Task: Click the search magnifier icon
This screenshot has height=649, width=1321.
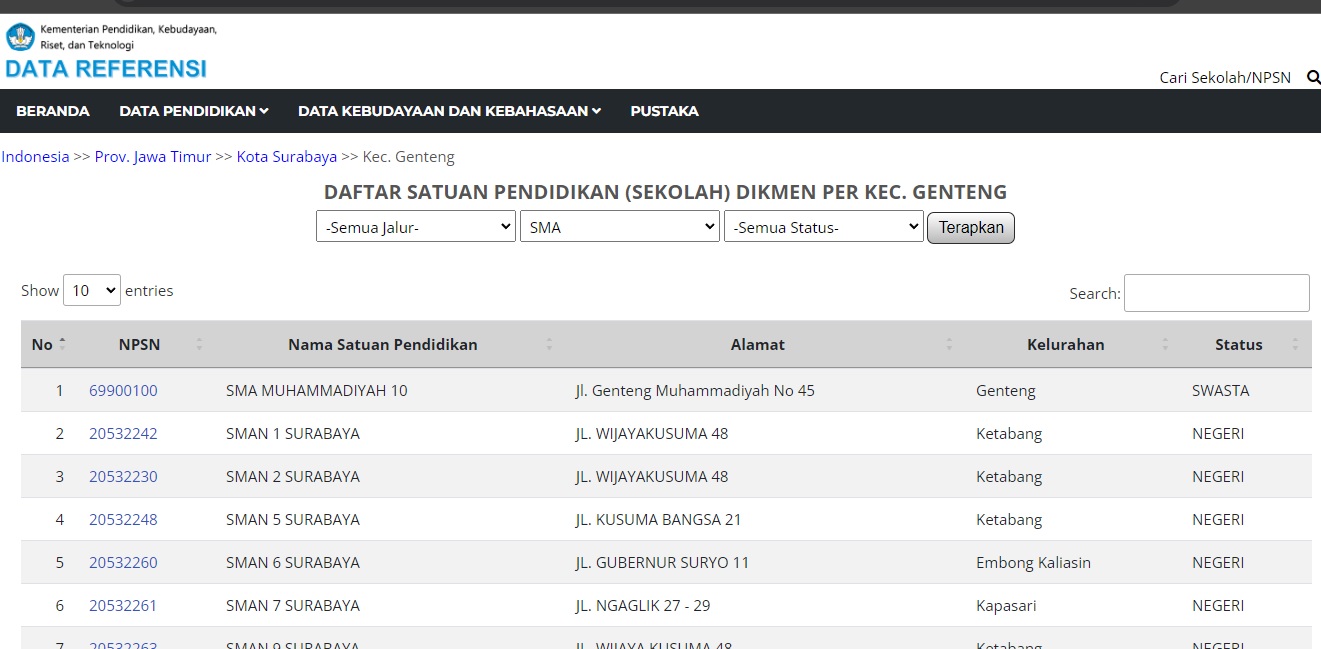Action: [x=1313, y=77]
